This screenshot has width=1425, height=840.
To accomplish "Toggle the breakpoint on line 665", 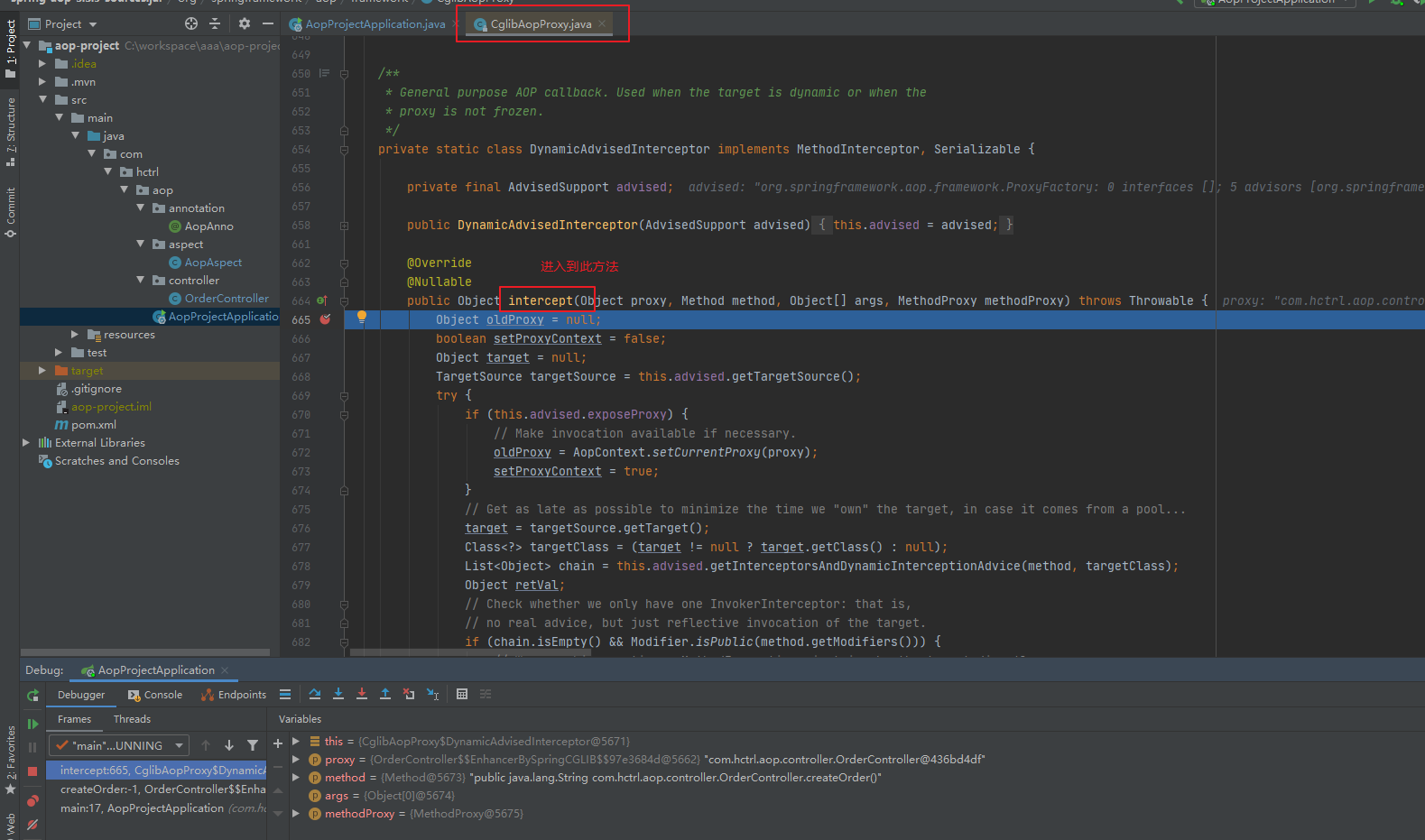I will (326, 319).
